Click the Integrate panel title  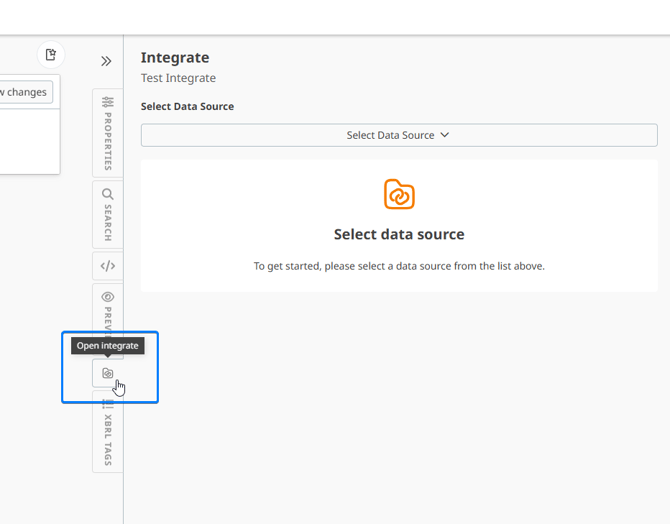point(175,58)
